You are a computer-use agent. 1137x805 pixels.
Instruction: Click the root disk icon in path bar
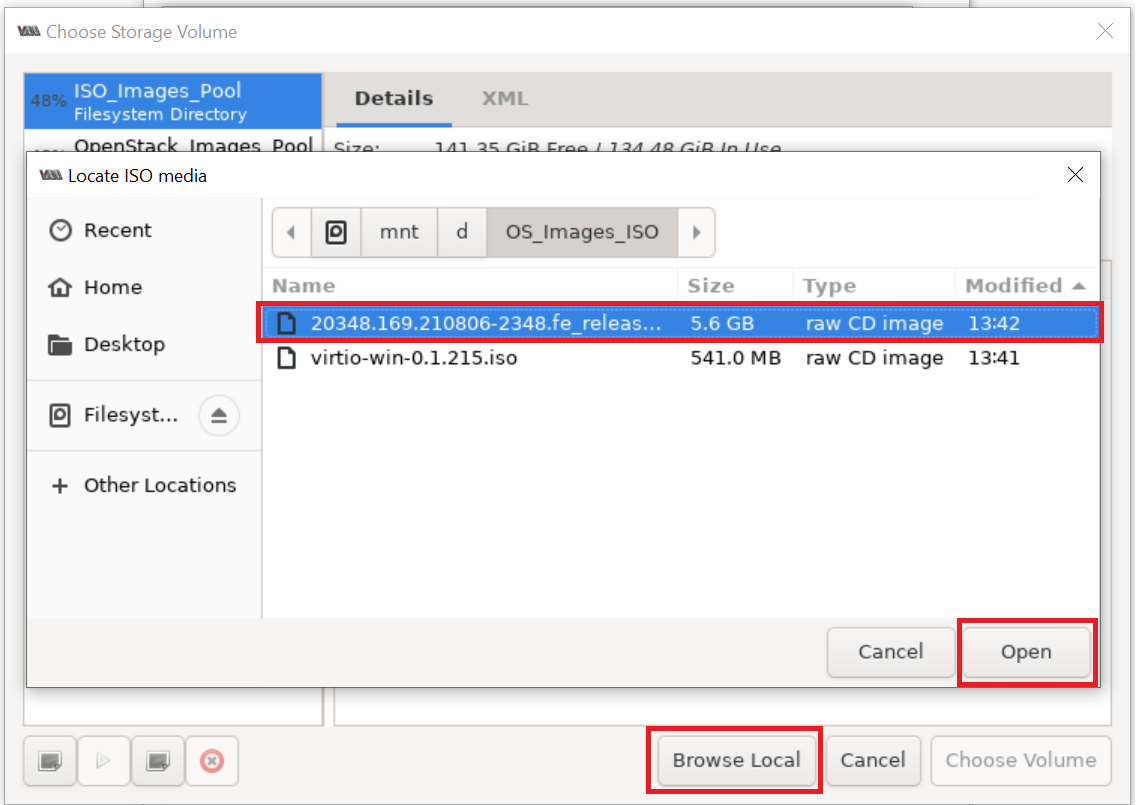[336, 232]
